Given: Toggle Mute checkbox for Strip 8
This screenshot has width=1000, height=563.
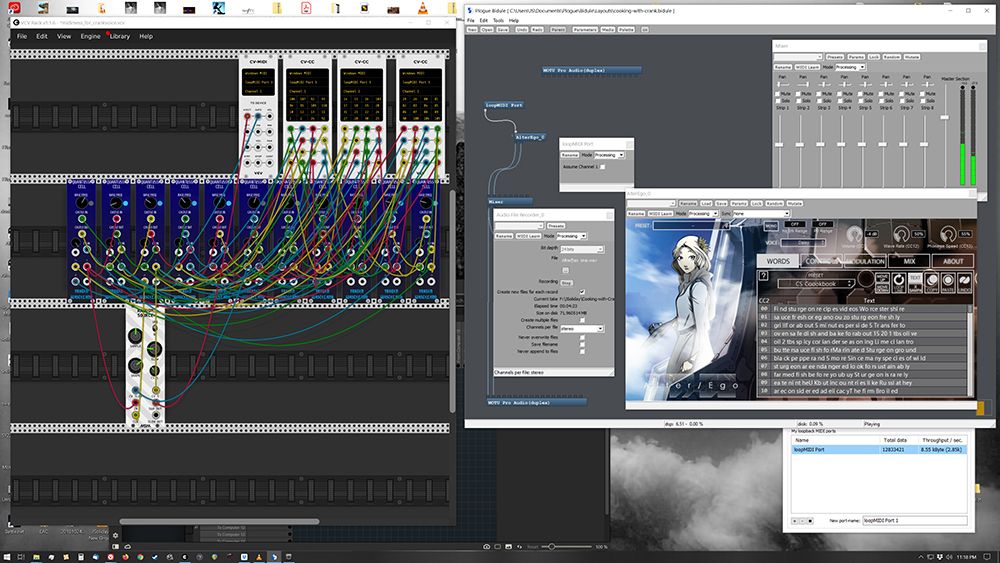Looking at the screenshot, I should 922,94.
